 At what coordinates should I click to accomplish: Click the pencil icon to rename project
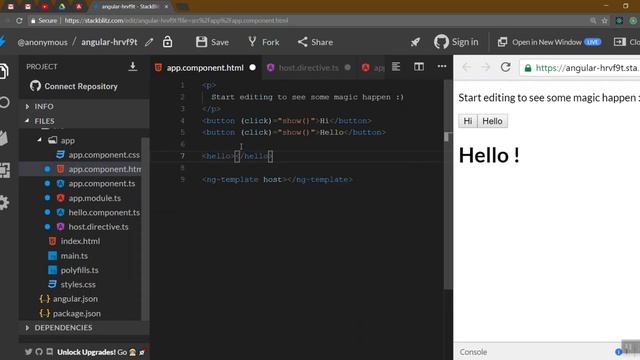pyautogui.click(x=149, y=42)
